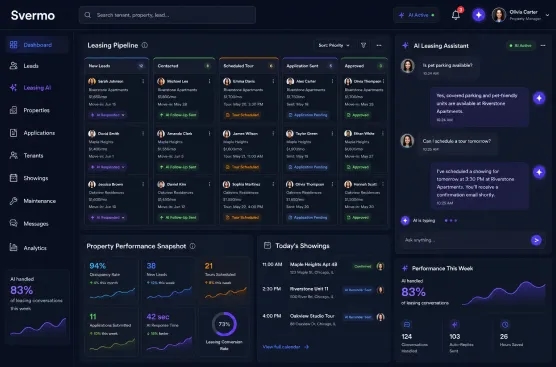The width and height of the screenshot is (556, 367).
Task: Click the Today's Showings calendar icon
Action: [x=267, y=245]
